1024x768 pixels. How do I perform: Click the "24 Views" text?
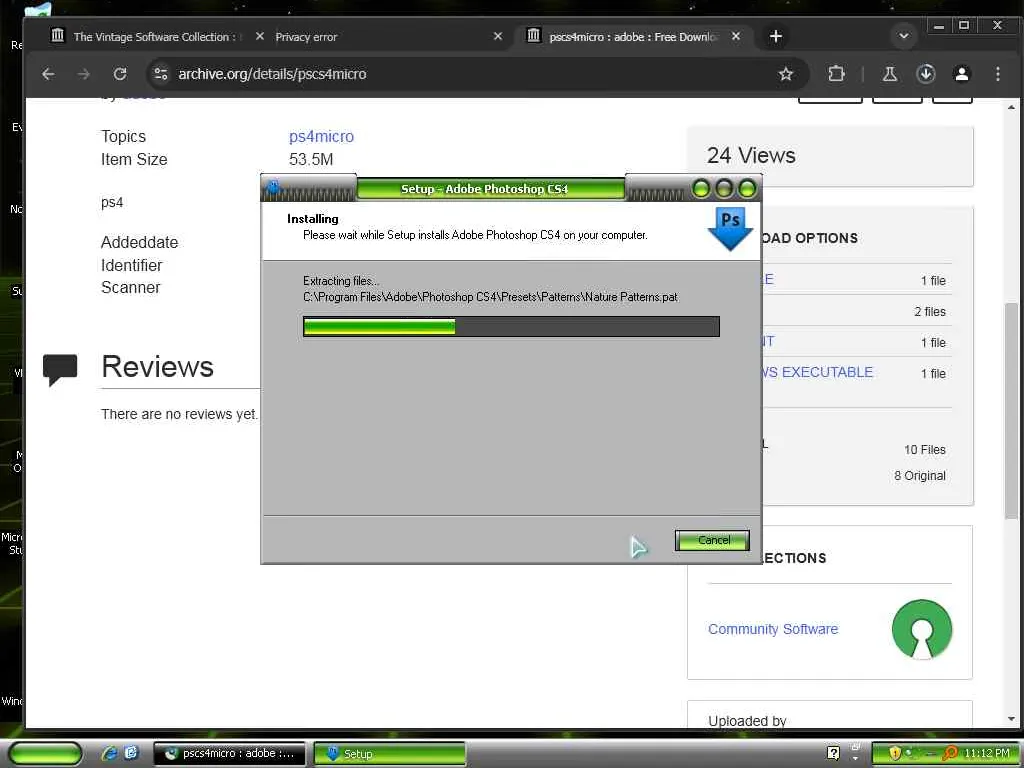coord(751,155)
